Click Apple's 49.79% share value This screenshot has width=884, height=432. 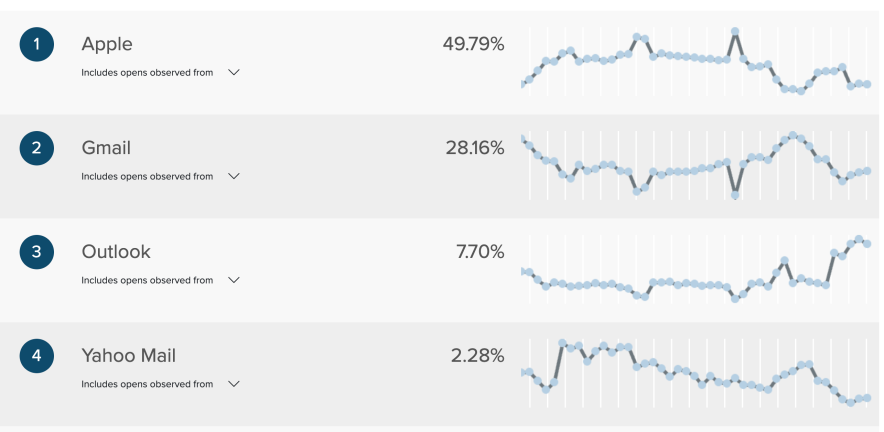[474, 44]
